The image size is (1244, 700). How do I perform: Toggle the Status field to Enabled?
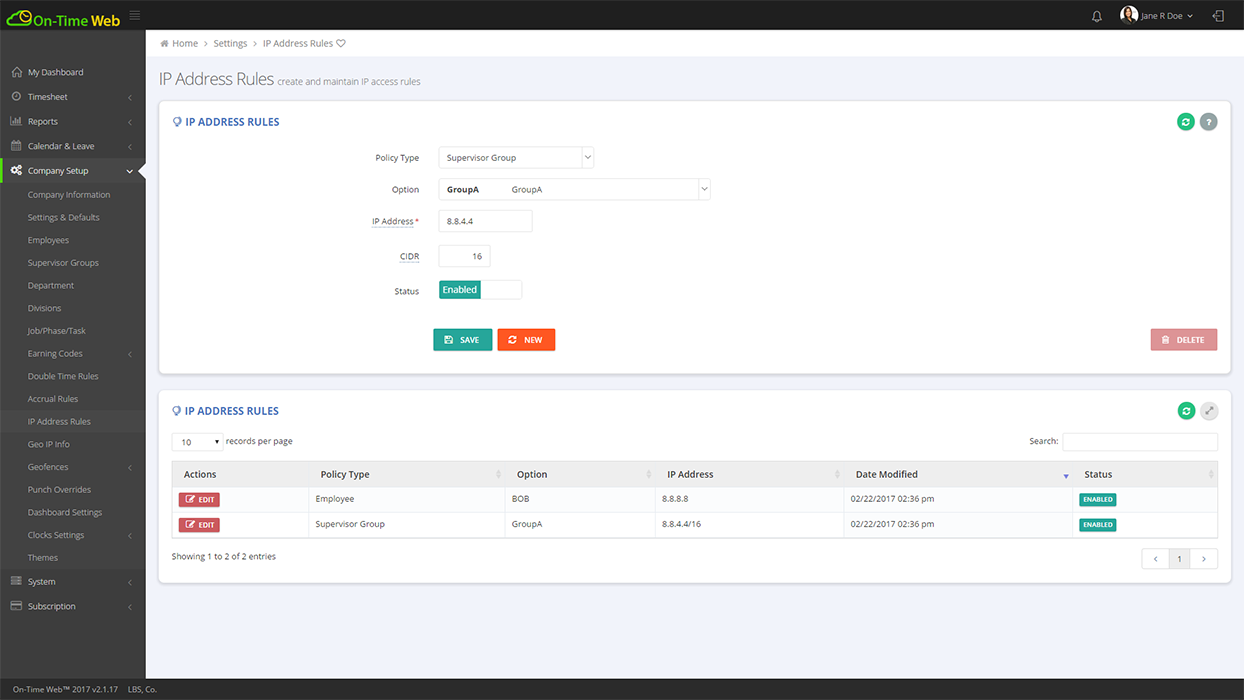click(x=459, y=289)
